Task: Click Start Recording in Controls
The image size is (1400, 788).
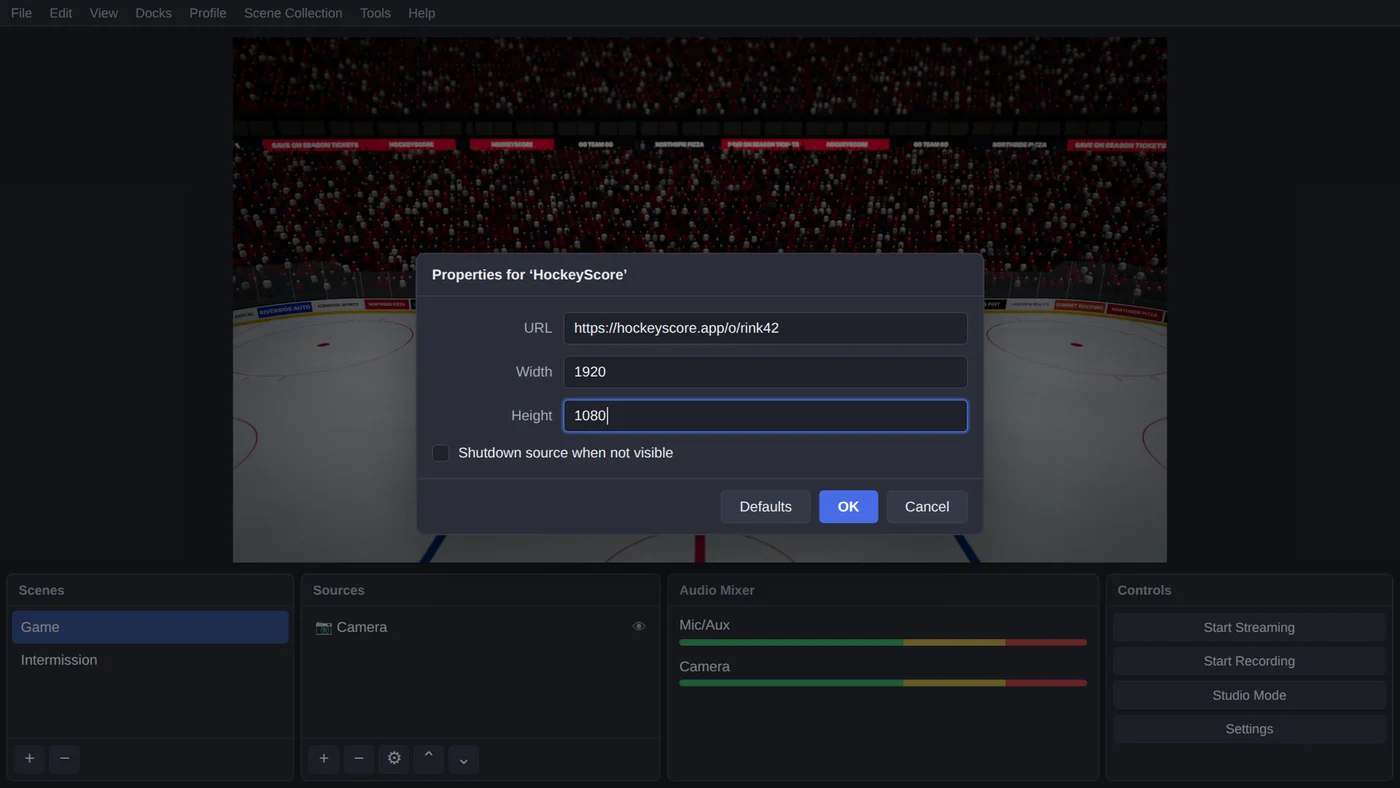Action: pos(1249,661)
